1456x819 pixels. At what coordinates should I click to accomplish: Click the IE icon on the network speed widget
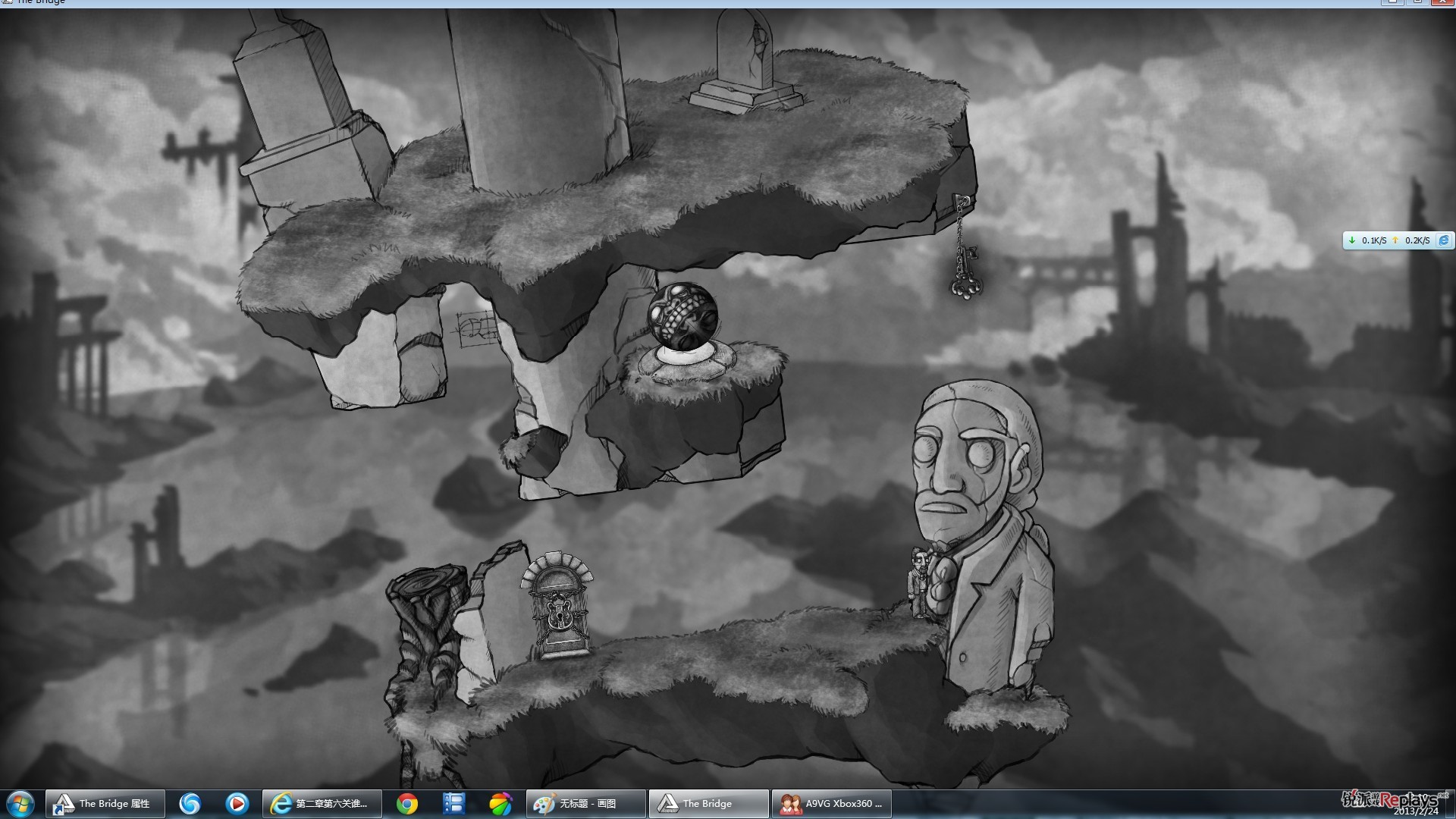(x=1444, y=240)
